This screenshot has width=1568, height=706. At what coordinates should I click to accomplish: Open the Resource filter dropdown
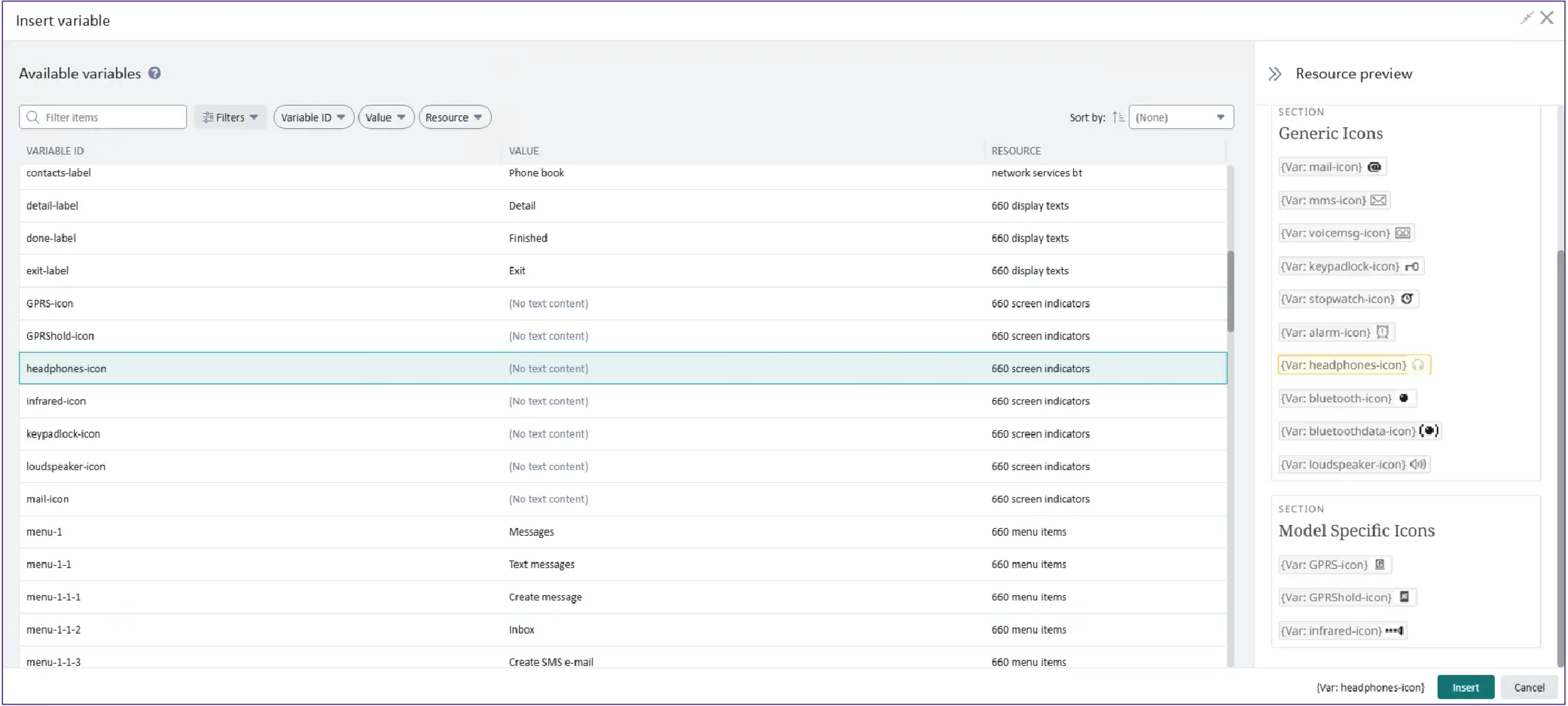point(454,118)
